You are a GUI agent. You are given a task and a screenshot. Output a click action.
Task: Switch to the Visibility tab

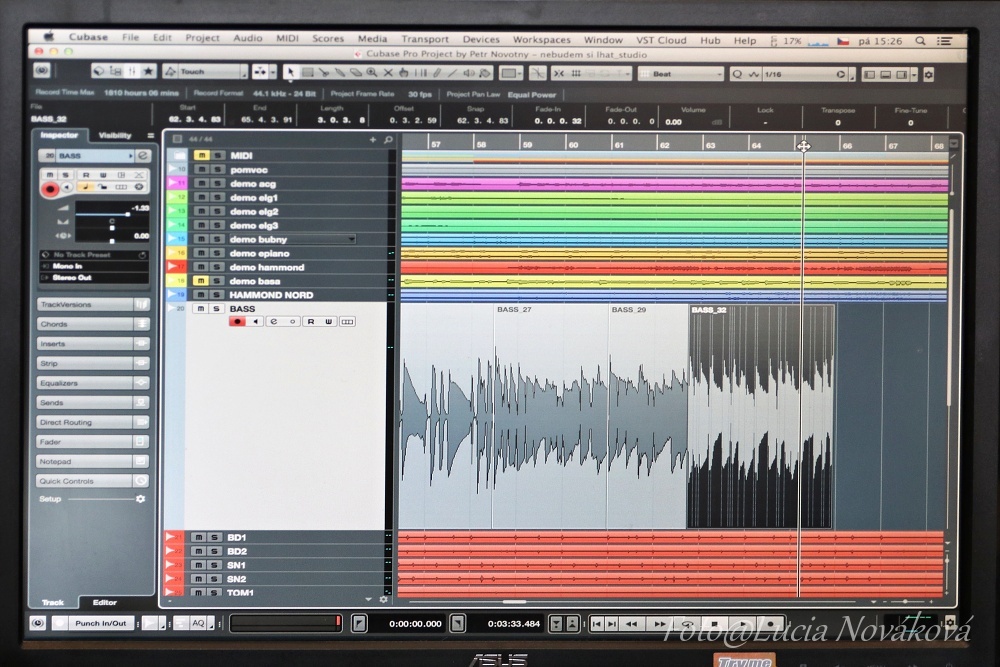pos(115,135)
